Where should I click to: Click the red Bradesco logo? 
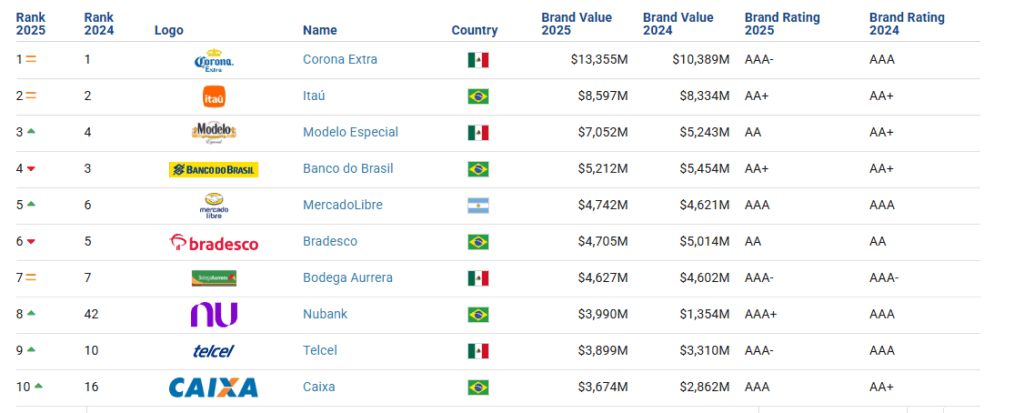pos(213,242)
